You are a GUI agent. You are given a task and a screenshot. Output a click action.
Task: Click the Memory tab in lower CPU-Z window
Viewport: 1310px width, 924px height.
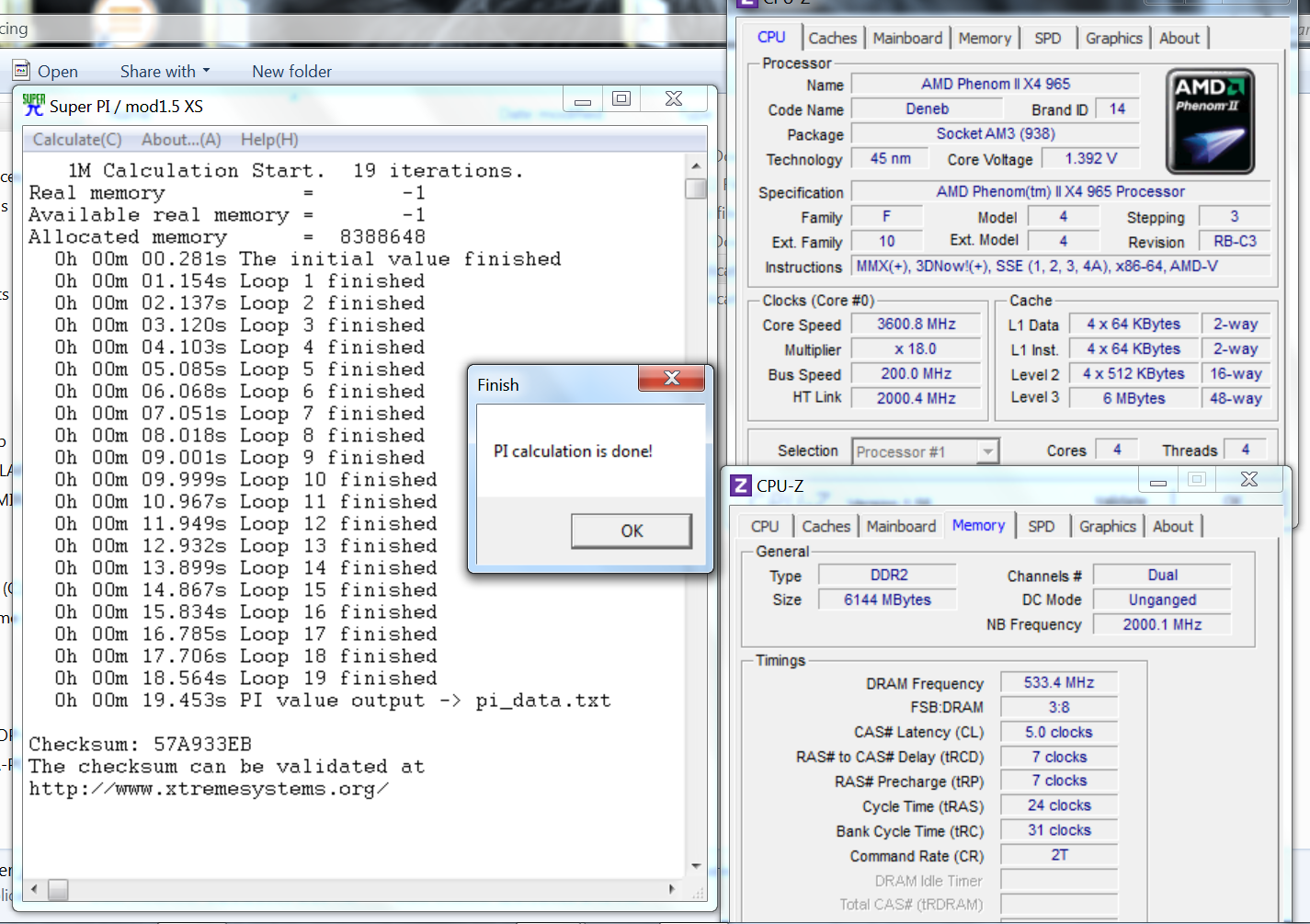click(978, 525)
